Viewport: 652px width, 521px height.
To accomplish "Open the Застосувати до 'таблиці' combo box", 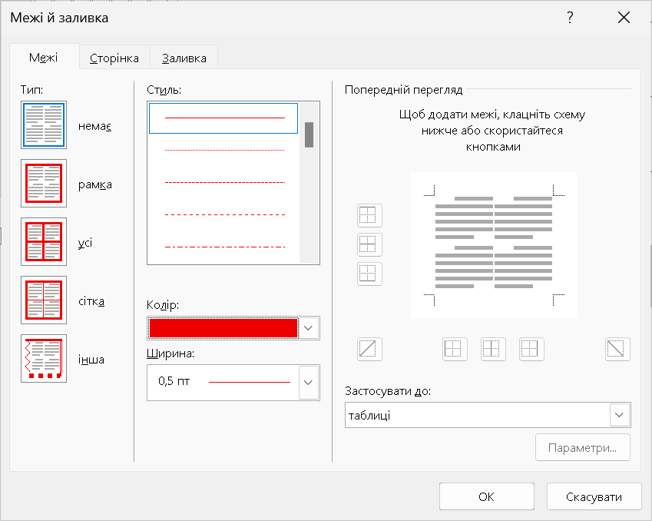I will tap(488, 415).
